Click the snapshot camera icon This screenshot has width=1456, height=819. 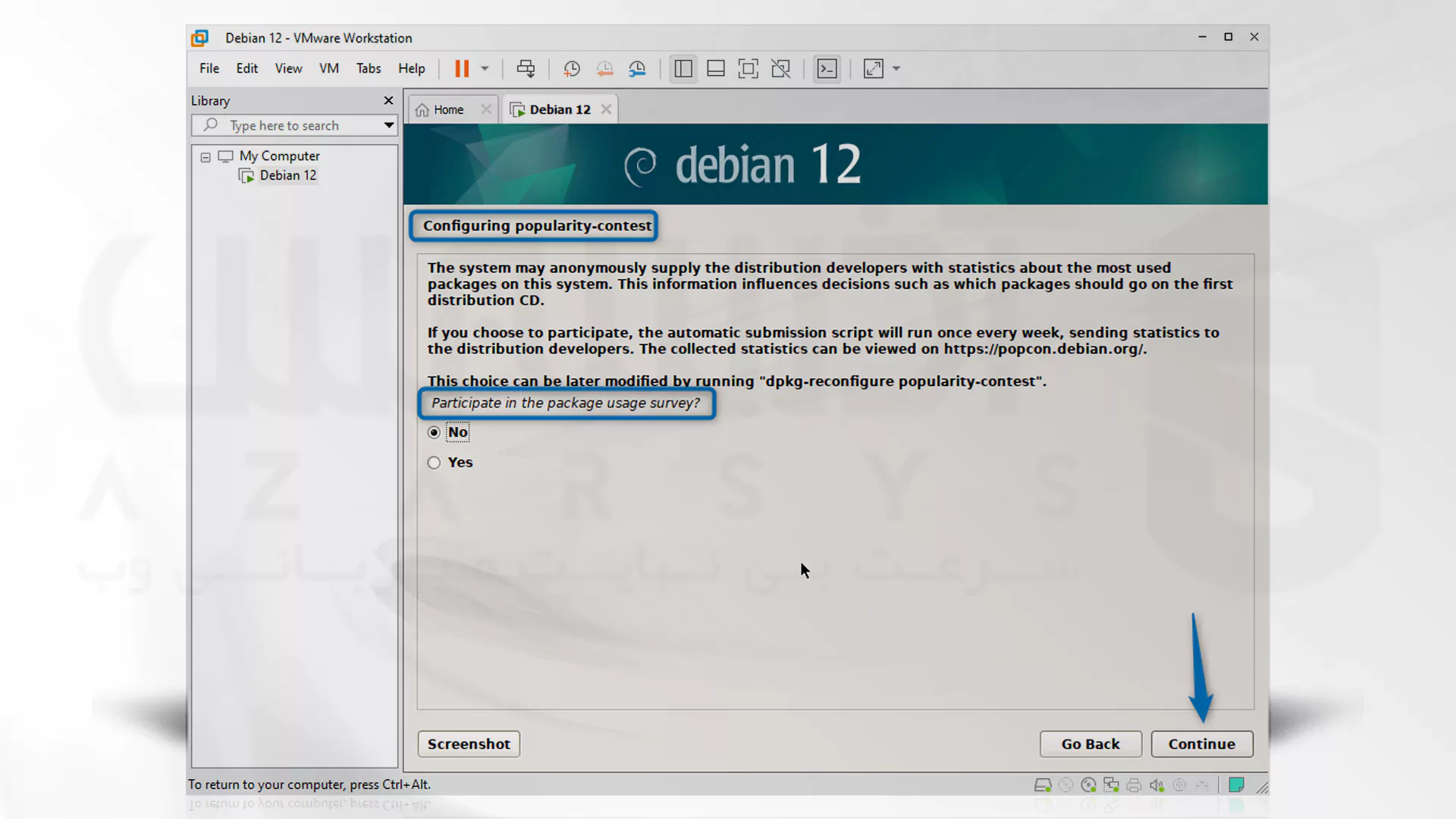[x=571, y=68]
